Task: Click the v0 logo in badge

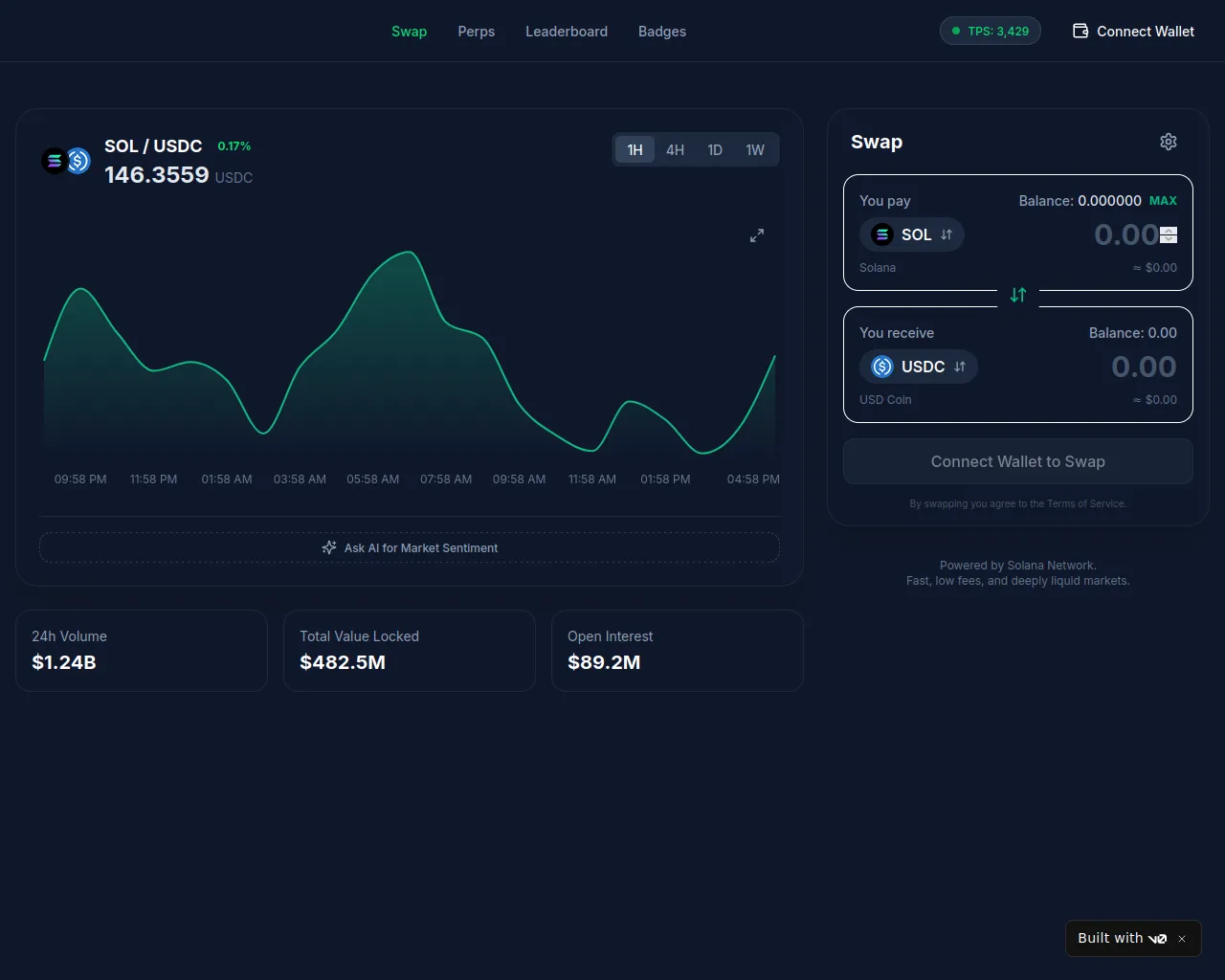Action: coord(1157,939)
